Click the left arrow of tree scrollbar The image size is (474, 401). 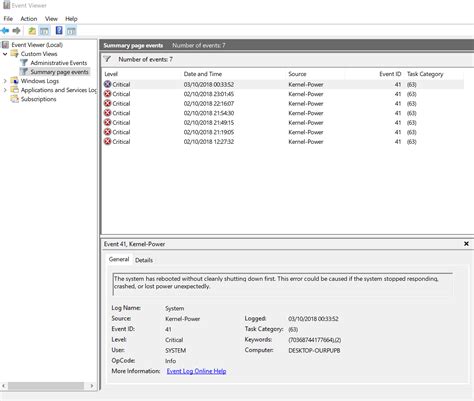4,386
